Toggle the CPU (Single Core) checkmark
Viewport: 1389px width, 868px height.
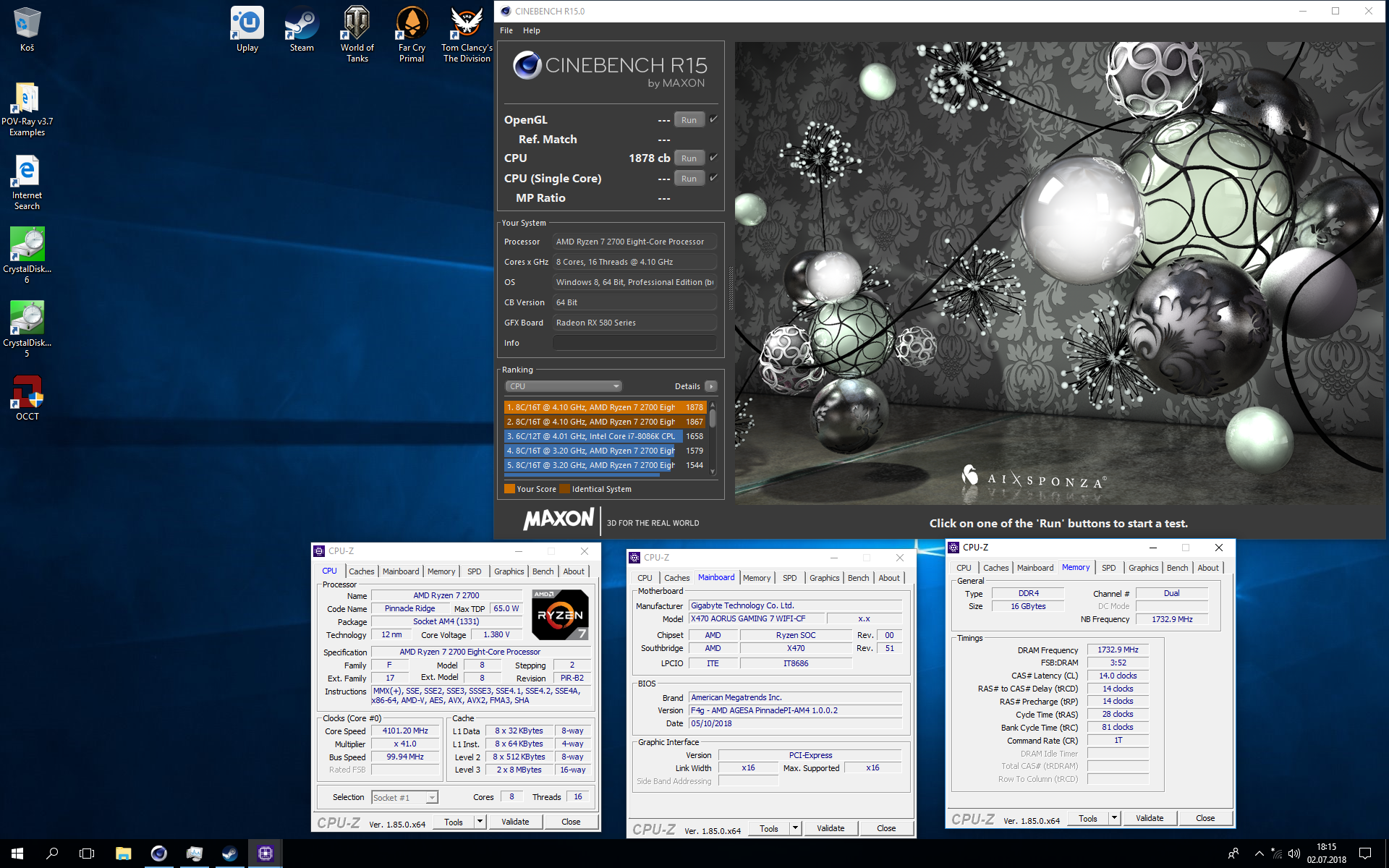713,177
